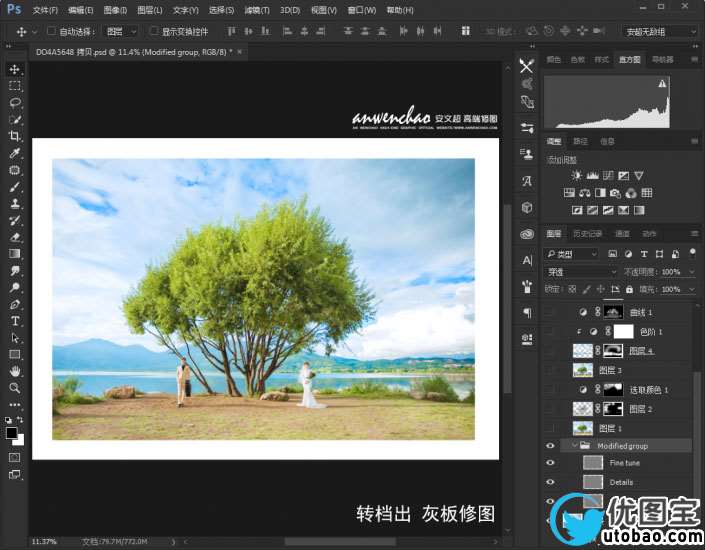705x550 pixels.
Task: Select the Eraser tool
Action: click(x=14, y=237)
